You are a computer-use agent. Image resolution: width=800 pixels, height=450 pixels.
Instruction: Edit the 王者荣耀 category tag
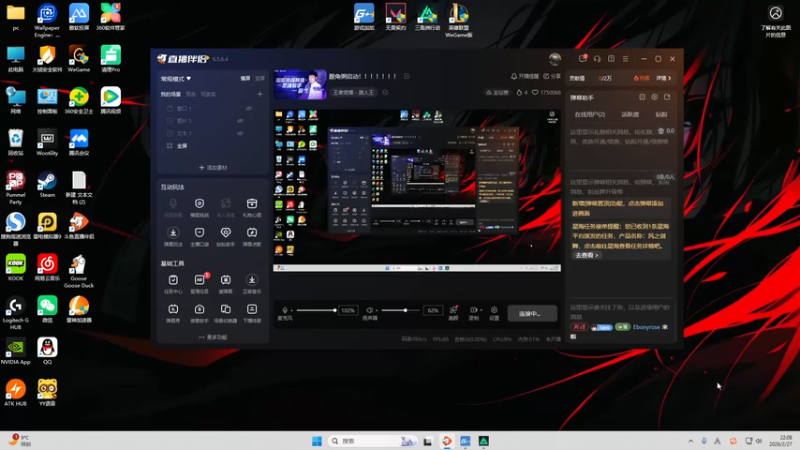pyautogui.click(x=385, y=92)
